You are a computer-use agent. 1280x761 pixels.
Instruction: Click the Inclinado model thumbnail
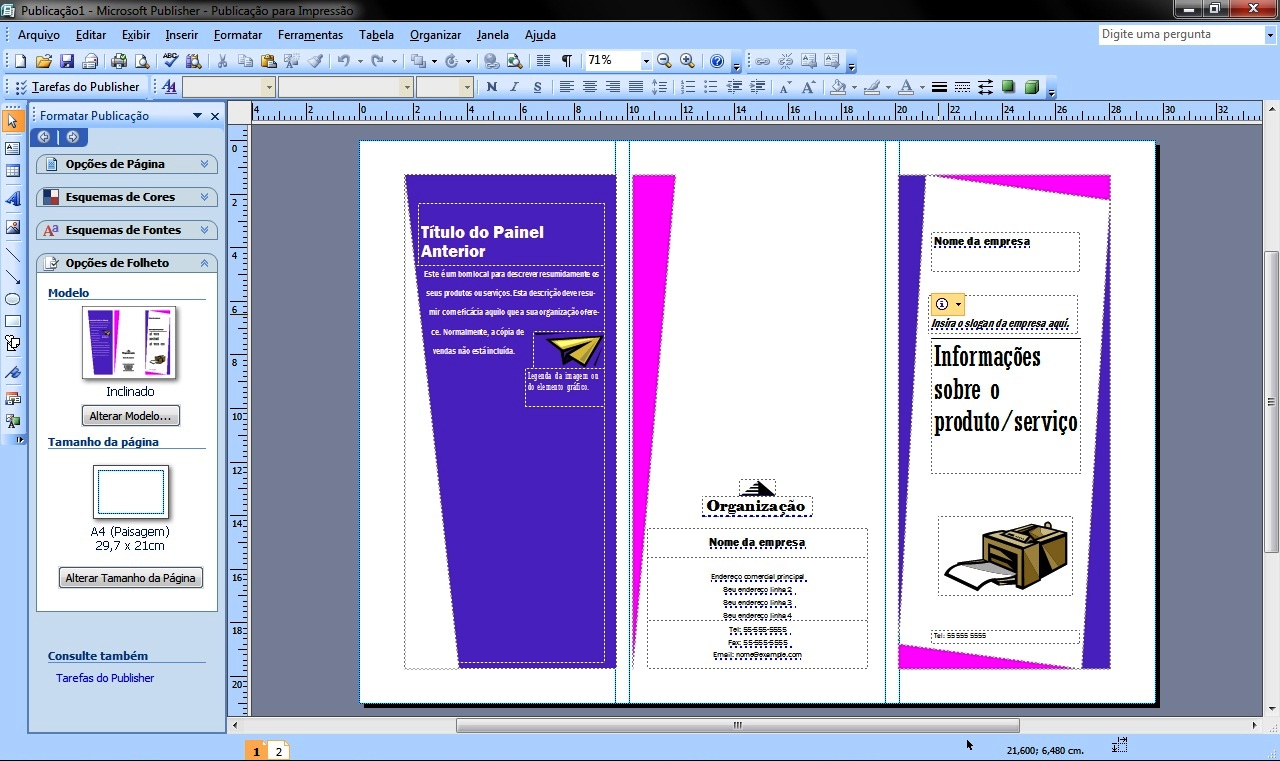129,343
